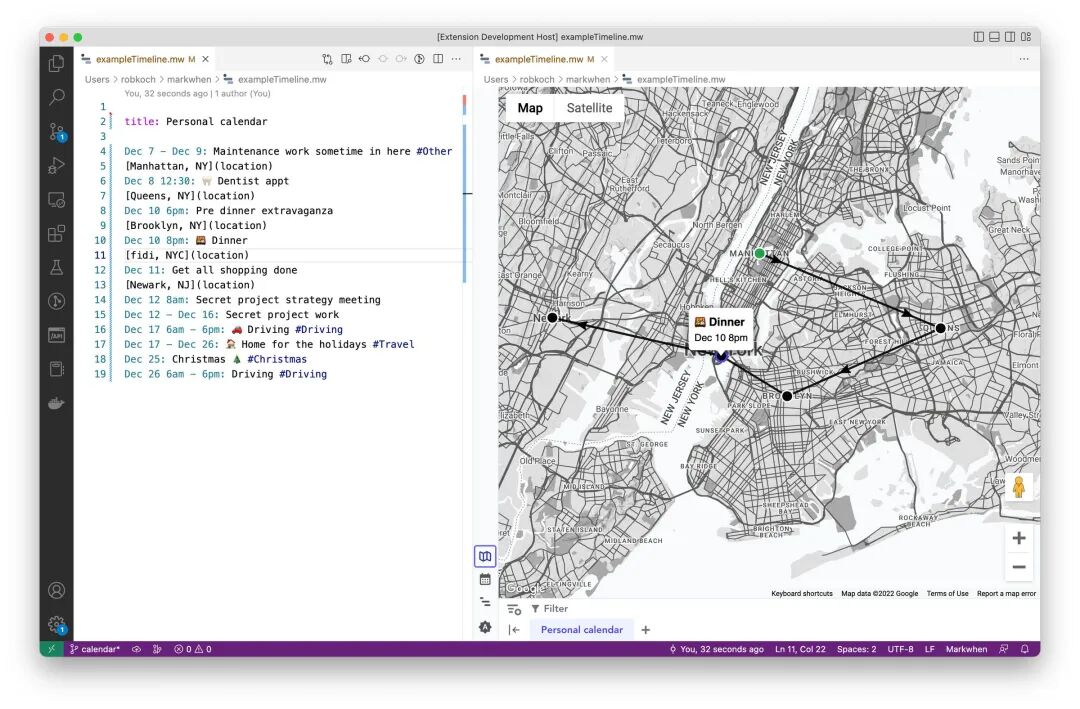This screenshot has width=1080, height=709.
Task: Open Markwhen preview settings gear icon
Action: (x=485, y=627)
